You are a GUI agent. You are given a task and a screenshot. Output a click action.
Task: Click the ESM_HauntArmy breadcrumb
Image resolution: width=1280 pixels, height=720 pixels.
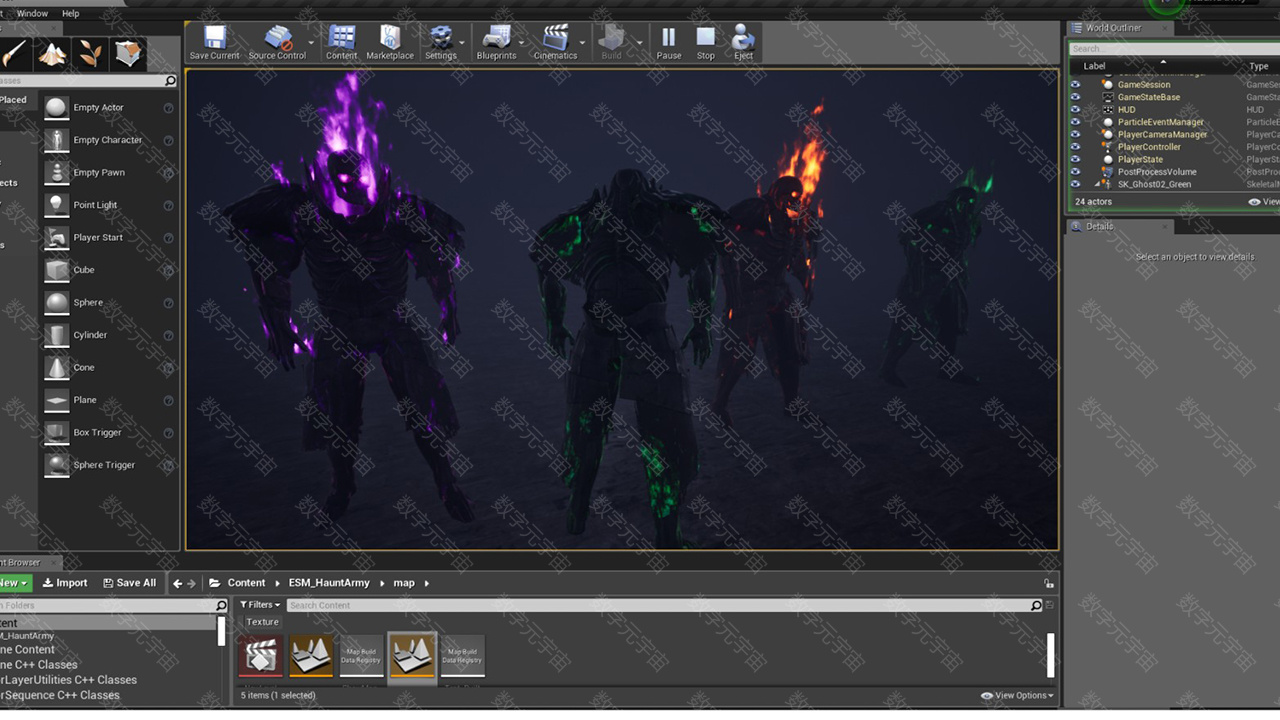(329, 583)
